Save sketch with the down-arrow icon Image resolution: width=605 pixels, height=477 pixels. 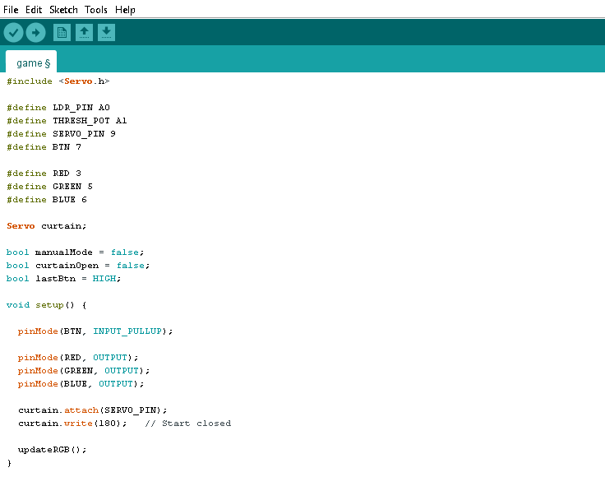click(106, 32)
